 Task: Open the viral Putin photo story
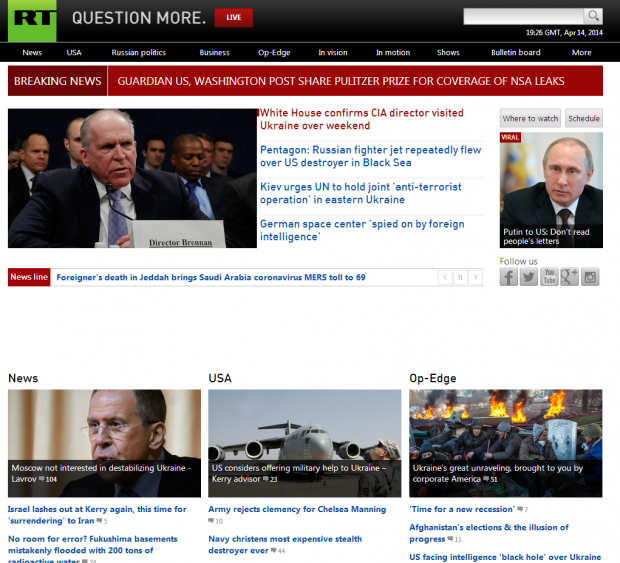pyautogui.click(x=551, y=190)
